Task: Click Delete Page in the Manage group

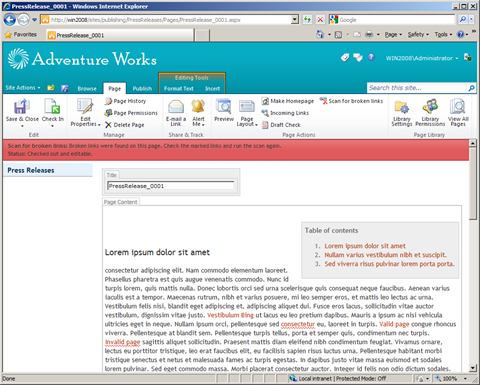Action: point(125,125)
